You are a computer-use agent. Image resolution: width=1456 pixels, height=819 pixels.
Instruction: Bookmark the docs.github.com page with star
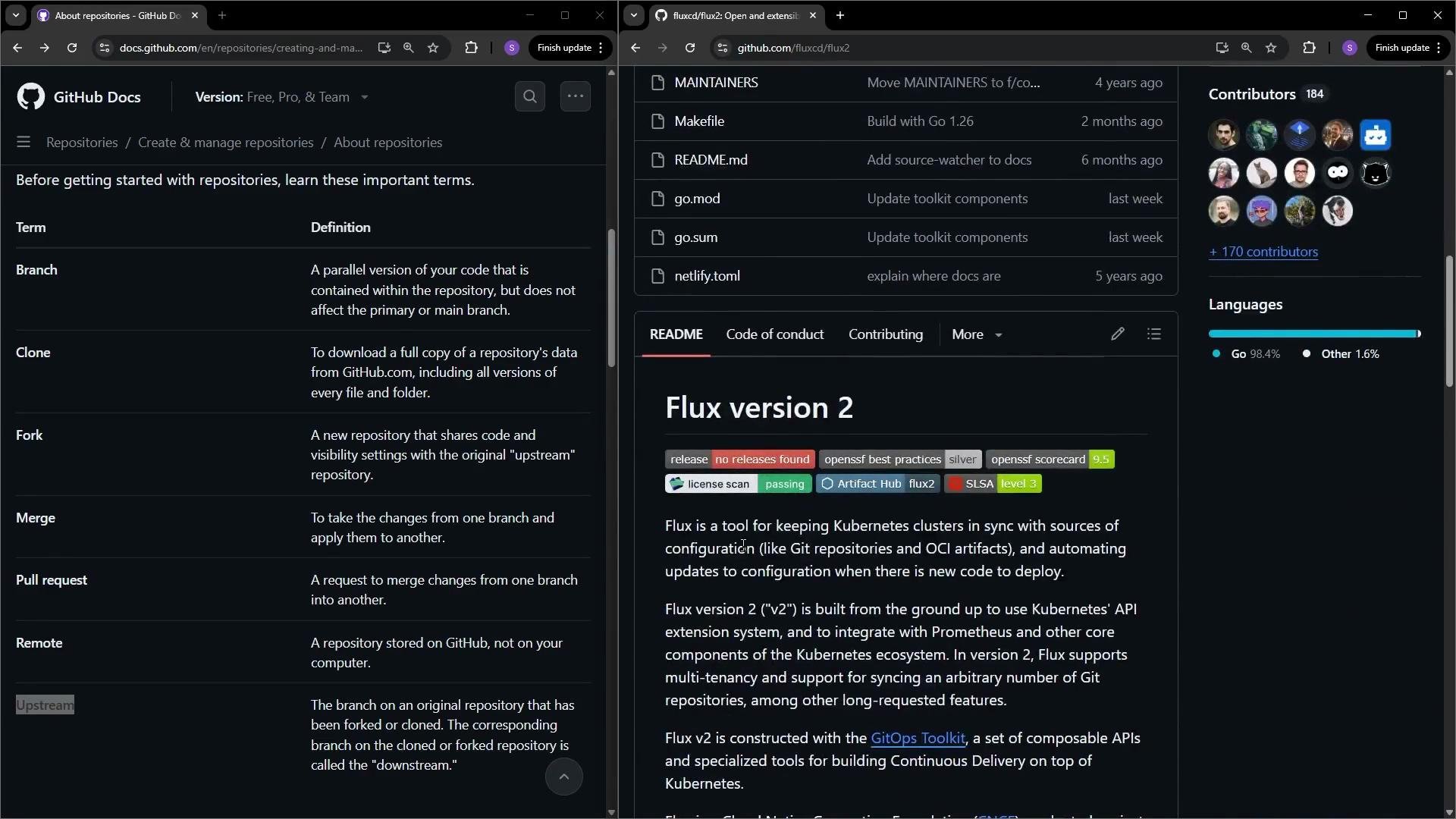click(x=433, y=48)
